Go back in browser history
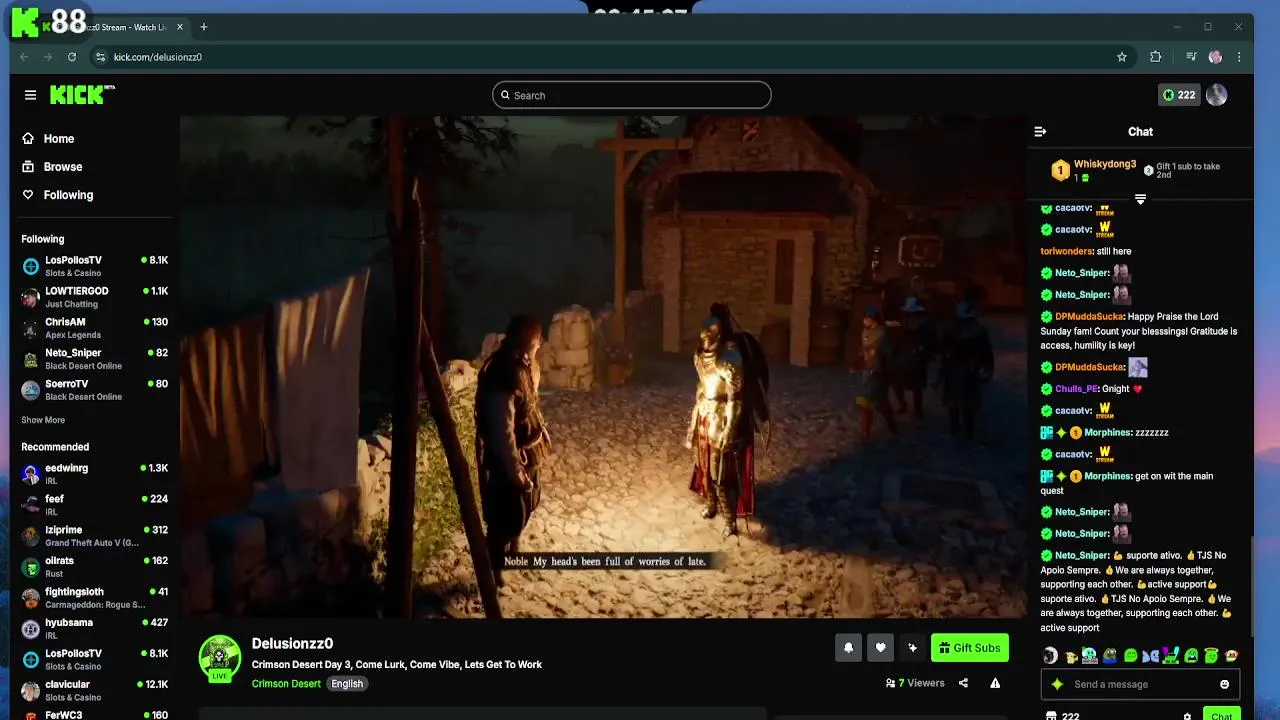 (x=24, y=57)
